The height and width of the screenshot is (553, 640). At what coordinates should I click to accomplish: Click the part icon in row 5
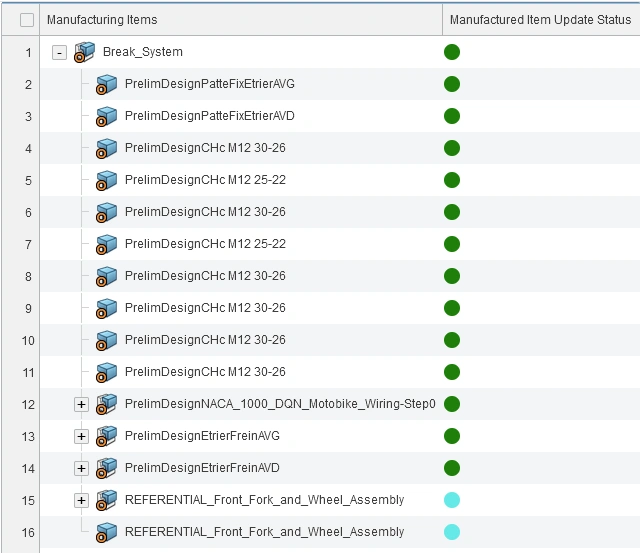[106, 180]
